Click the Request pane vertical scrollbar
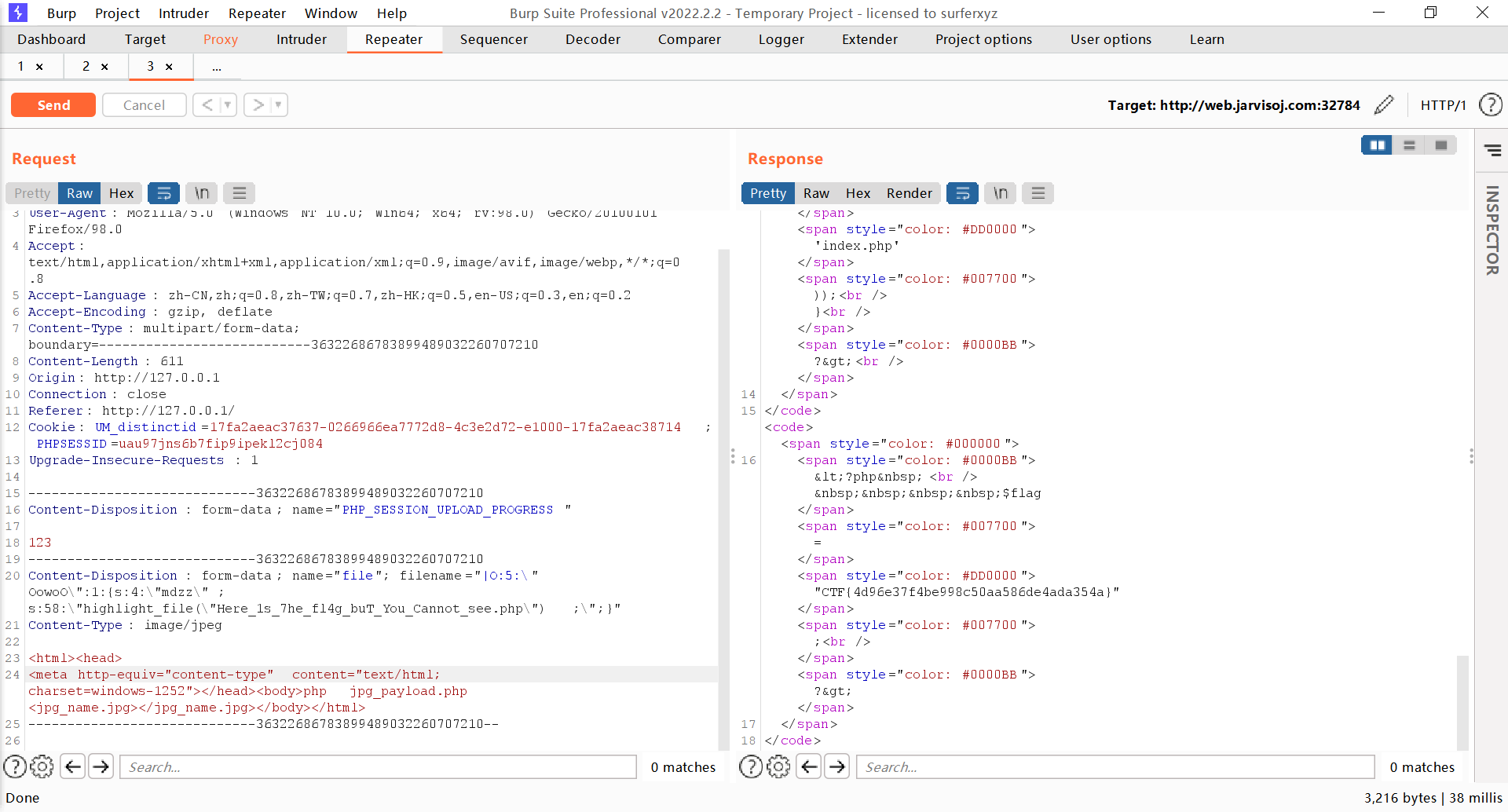1508x812 pixels. pos(724,499)
